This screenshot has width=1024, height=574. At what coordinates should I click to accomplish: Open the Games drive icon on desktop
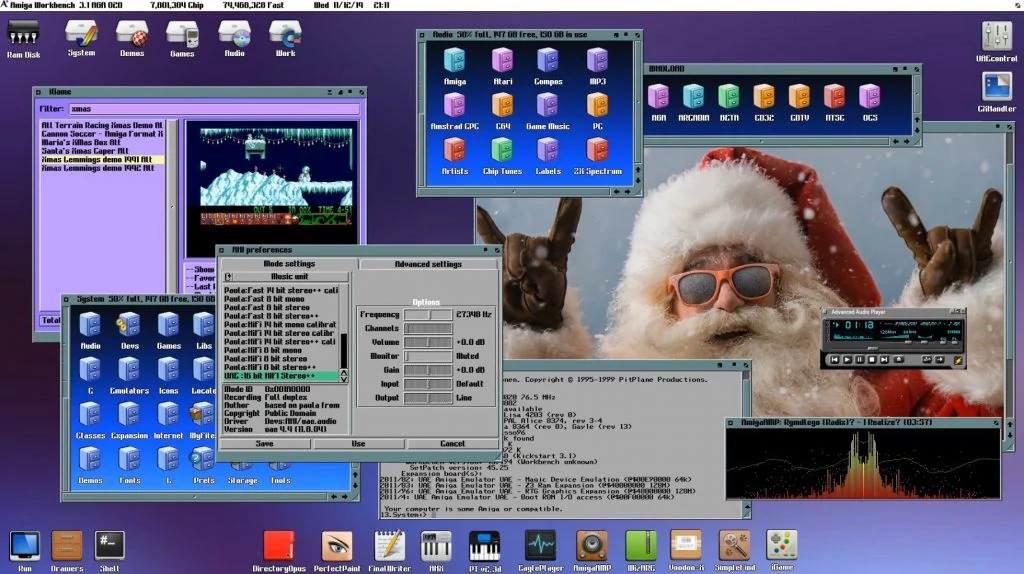182,38
